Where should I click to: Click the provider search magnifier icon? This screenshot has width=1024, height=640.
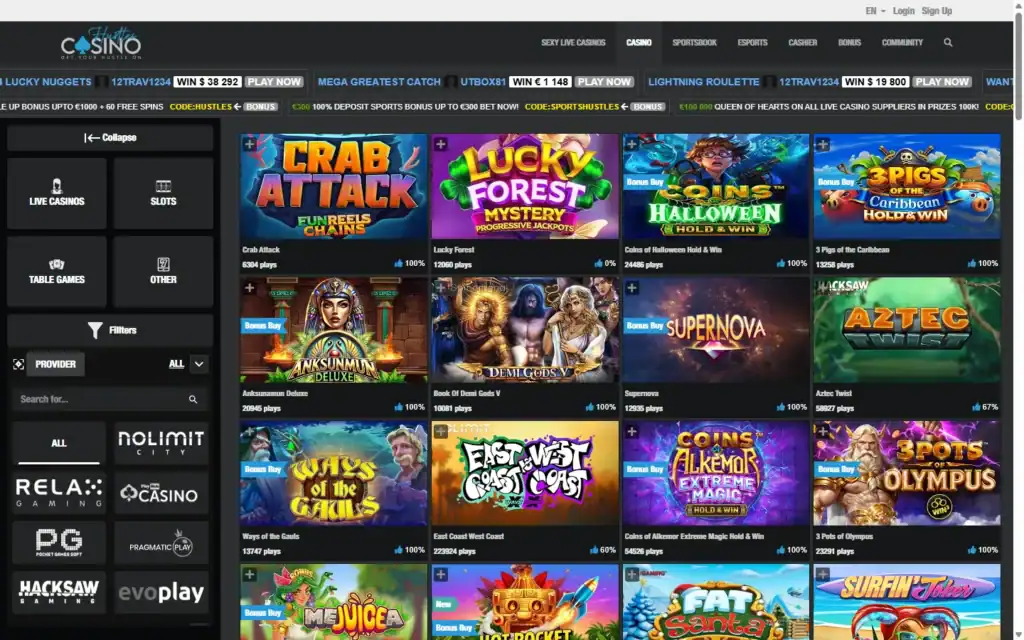coord(193,399)
